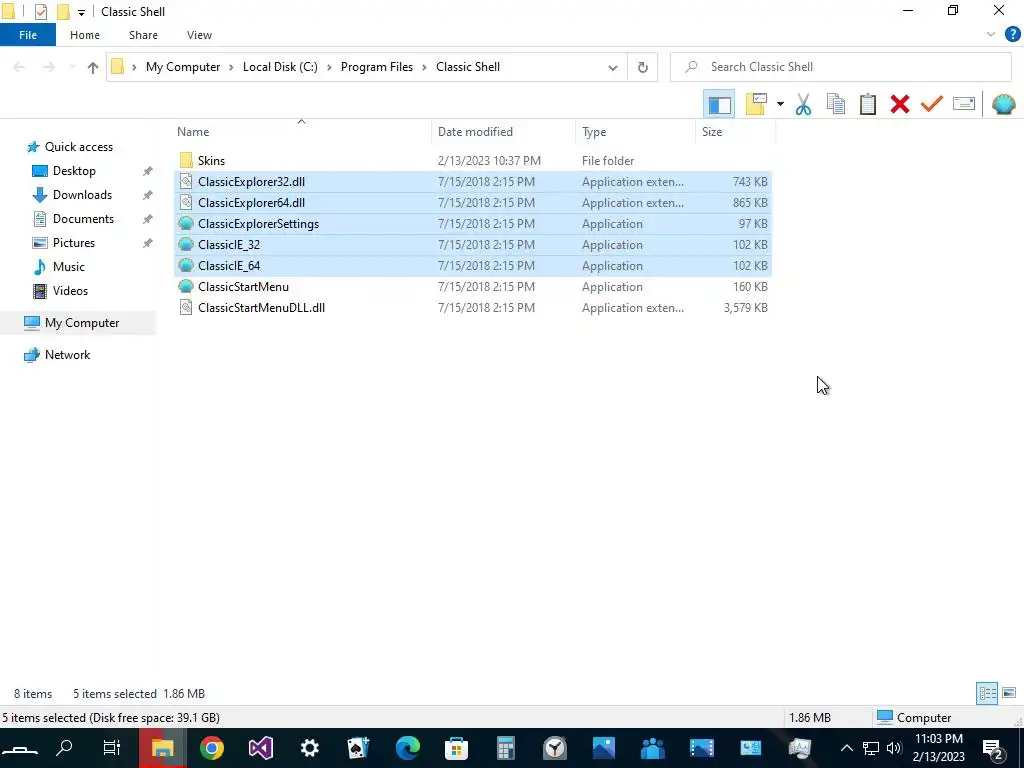Open Microsoft Edge from the taskbar
This screenshot has width=1024, height=768.
408,748
